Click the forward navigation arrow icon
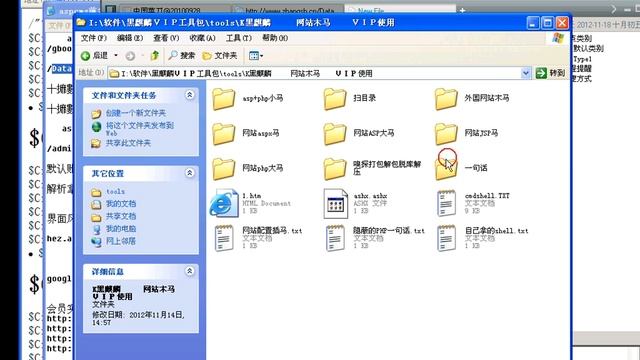 tap(130, 56)
